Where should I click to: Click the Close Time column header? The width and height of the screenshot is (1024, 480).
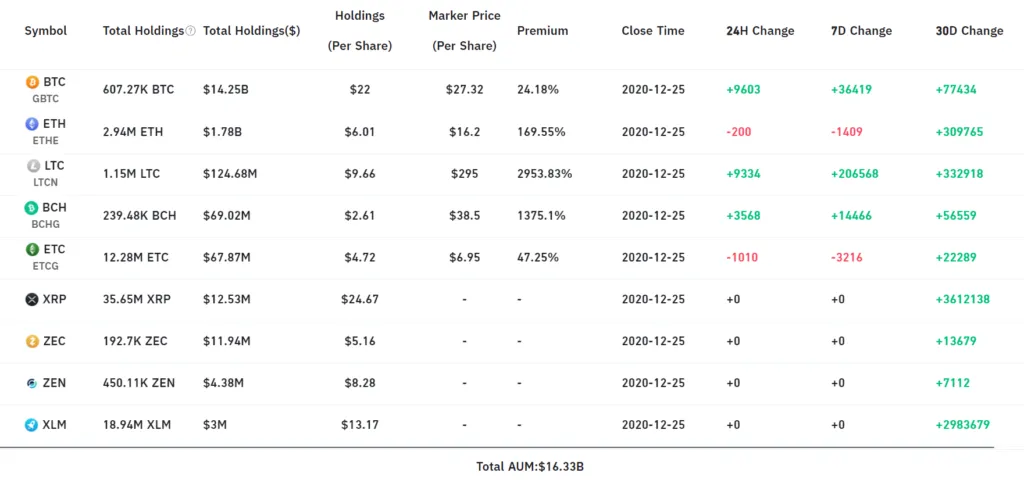[x=653, y=31]
